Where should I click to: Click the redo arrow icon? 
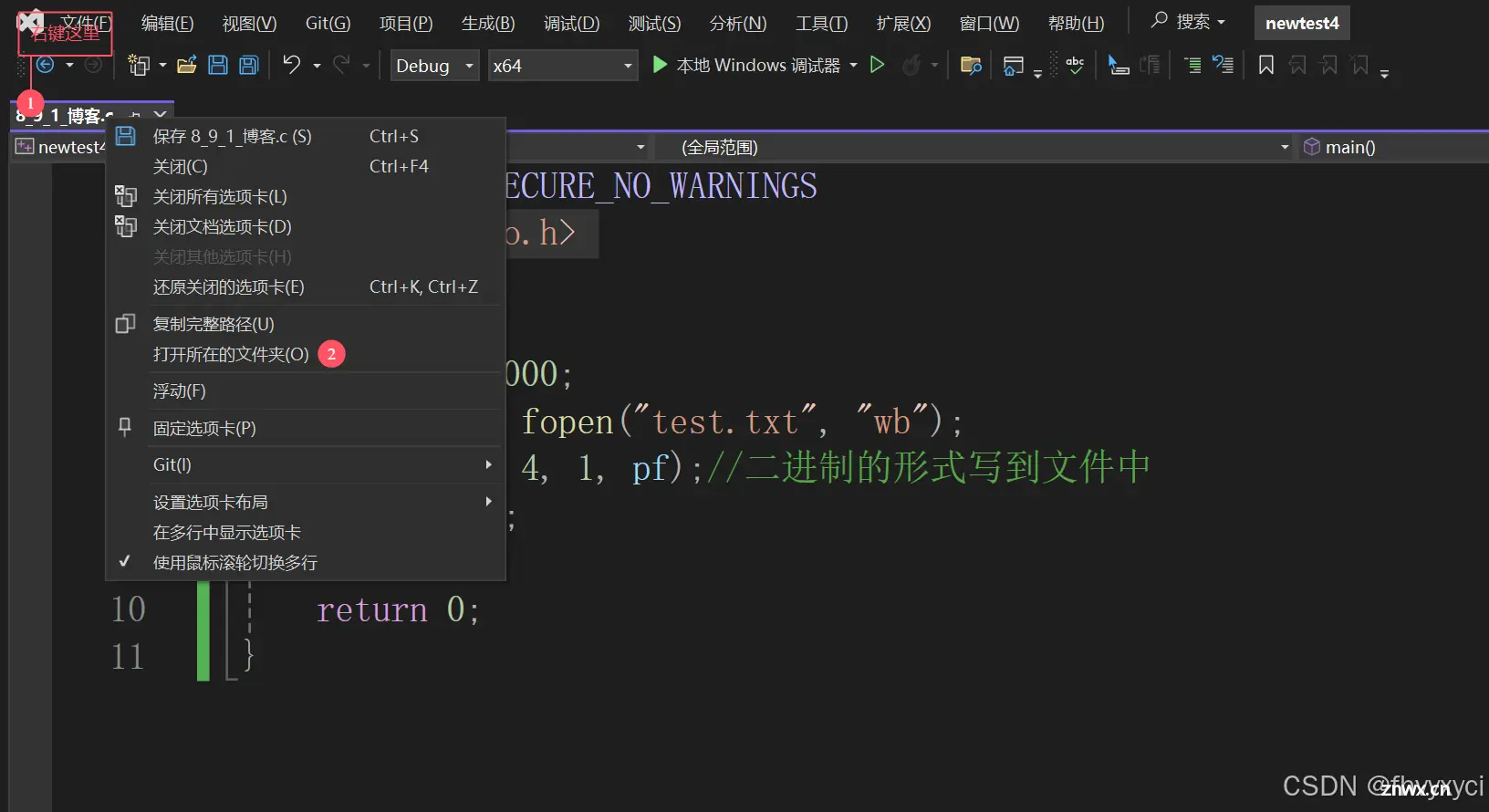tap(342, 65)
